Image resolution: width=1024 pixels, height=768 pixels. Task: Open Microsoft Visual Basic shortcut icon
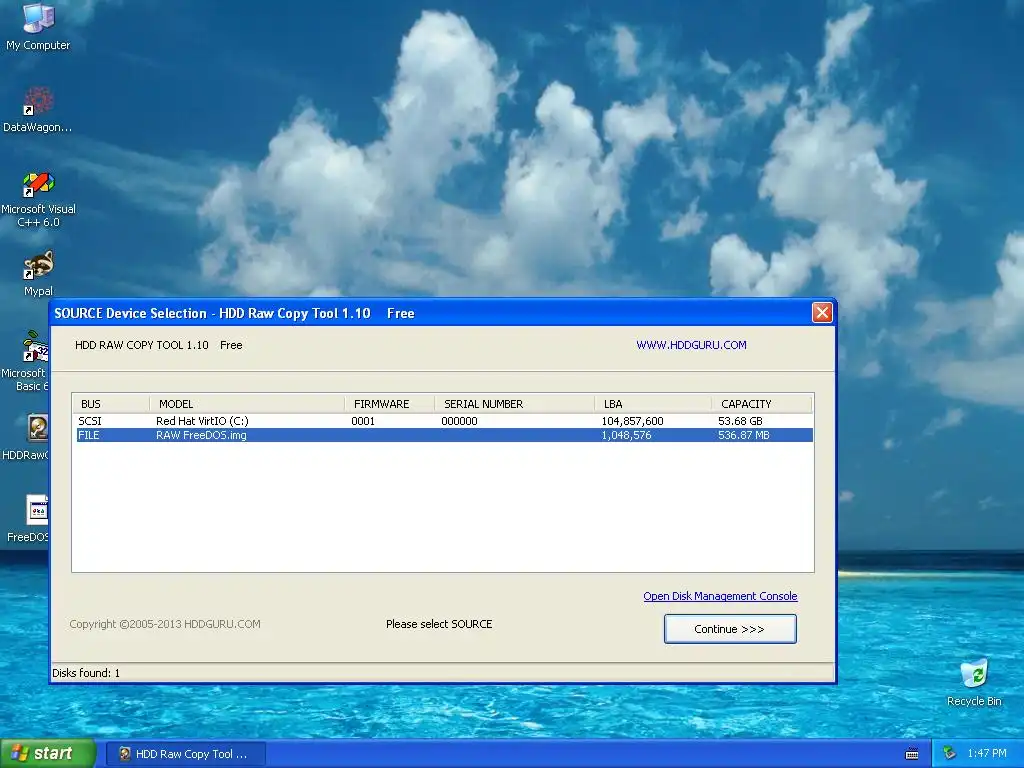26,360
